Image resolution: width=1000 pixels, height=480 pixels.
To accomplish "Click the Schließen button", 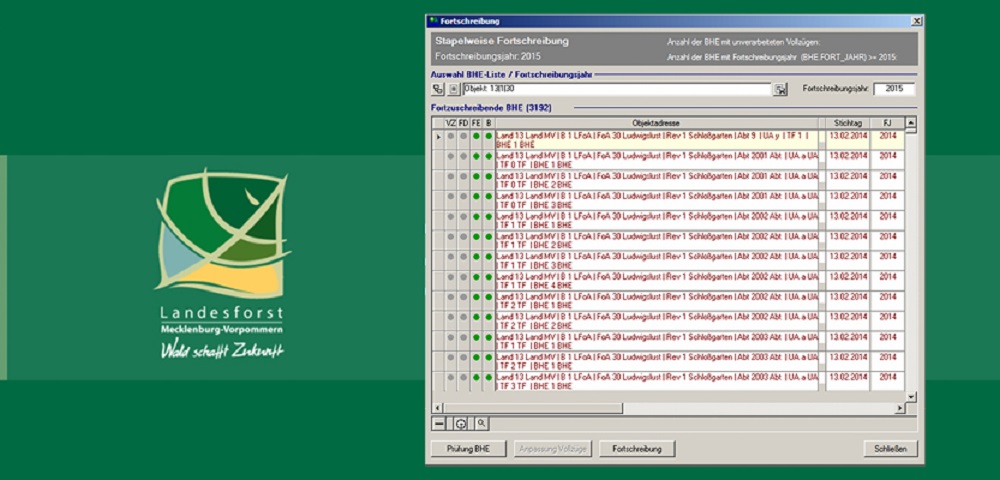I will [x=890, y=449].
